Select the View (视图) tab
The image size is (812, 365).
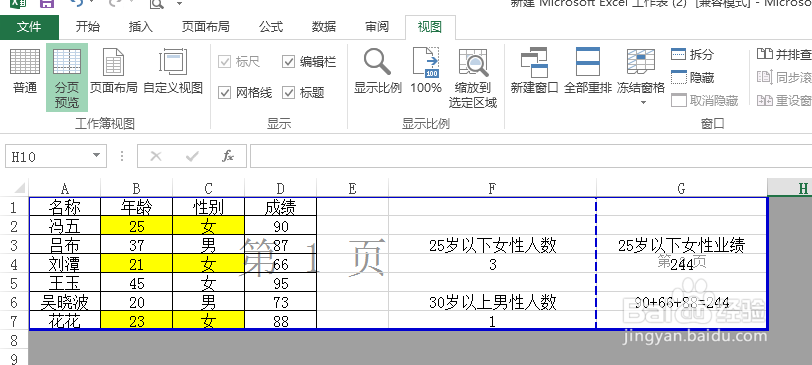[430, 27]
